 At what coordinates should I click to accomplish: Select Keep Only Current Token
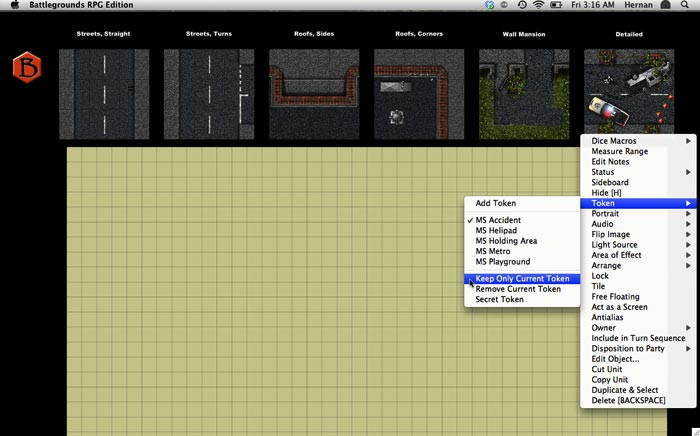click(522, 278)
